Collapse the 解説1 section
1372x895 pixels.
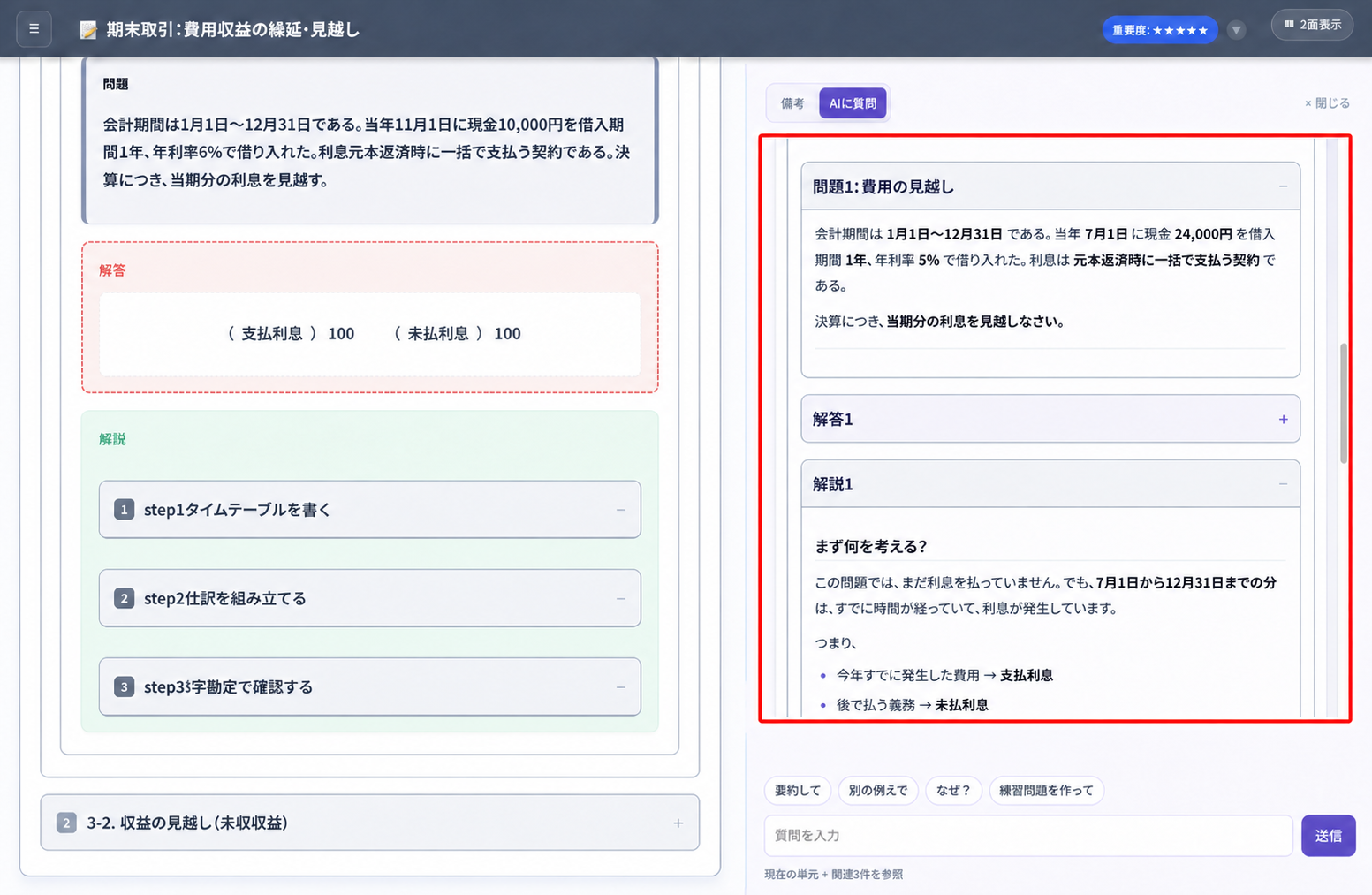pyautogui.click(x=1283, y=484)
